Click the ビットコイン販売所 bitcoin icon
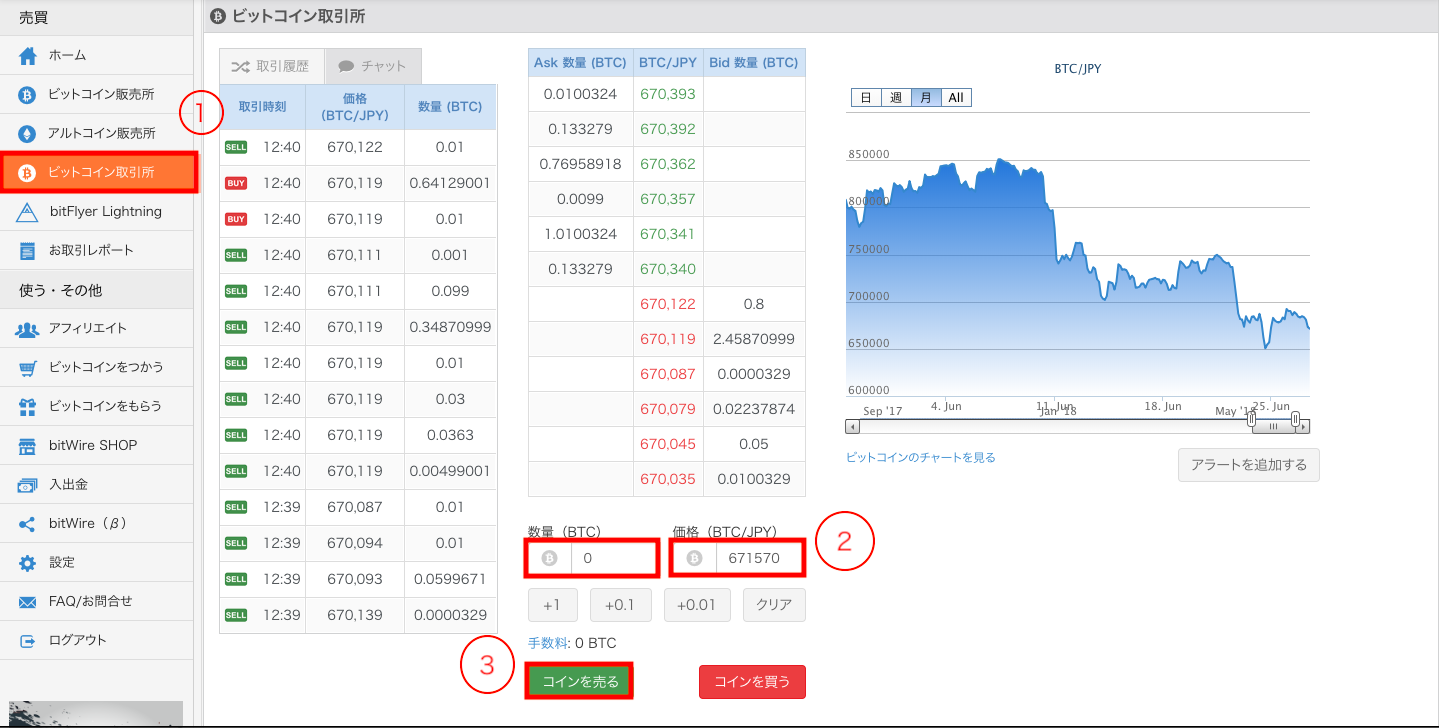 (28, 95)
